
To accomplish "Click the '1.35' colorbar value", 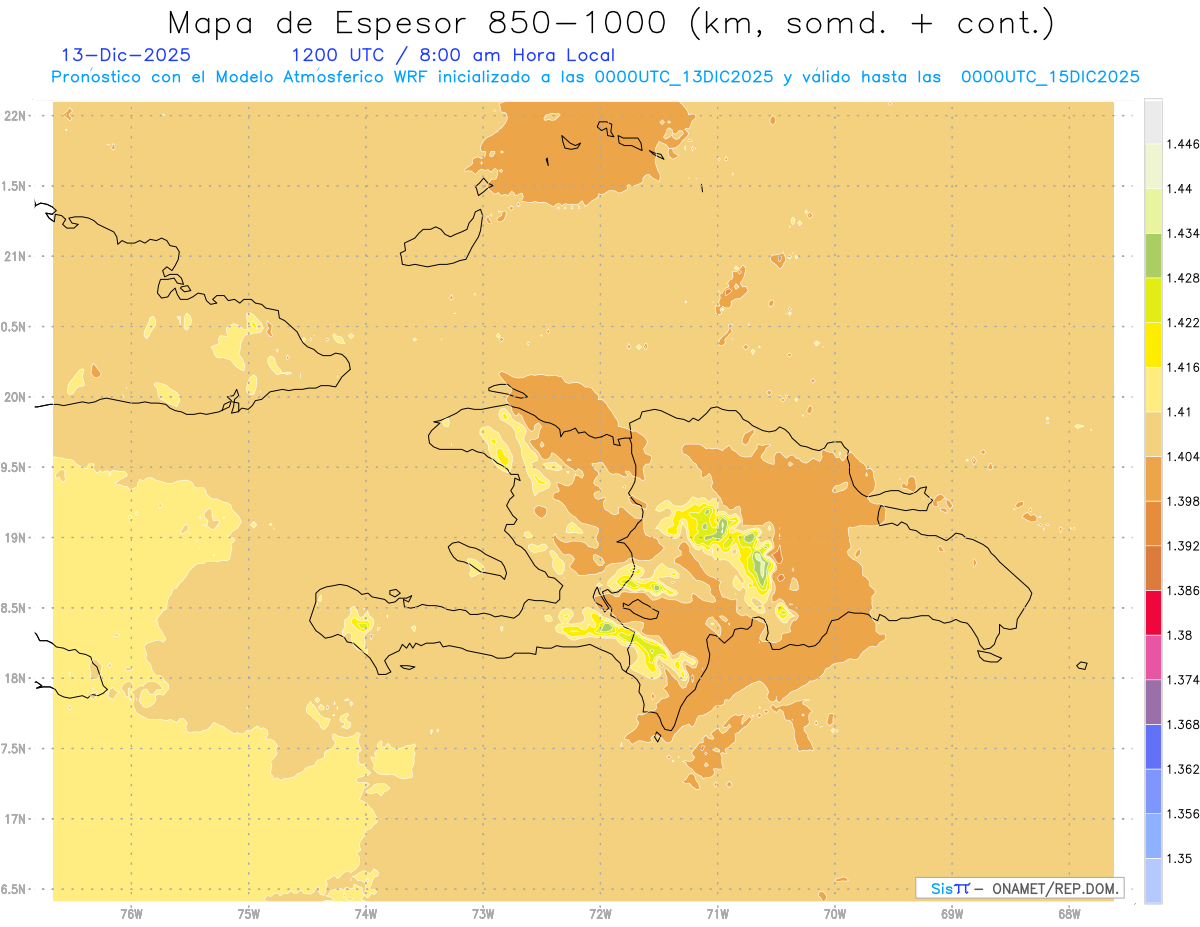I will [x=1180, y=859].
